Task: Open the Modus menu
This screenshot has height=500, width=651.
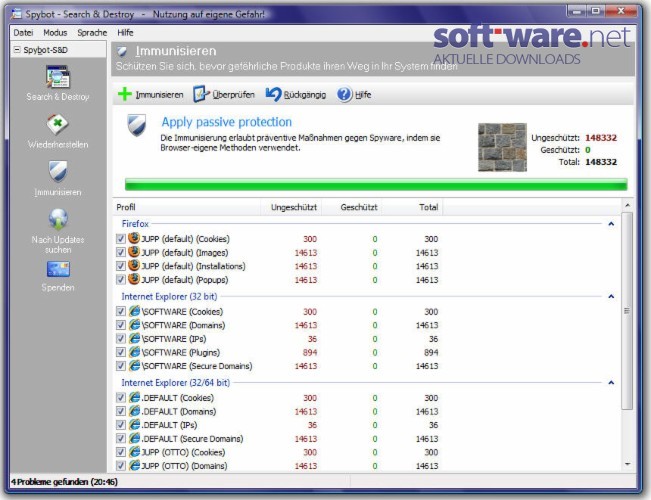Action: click(55, 32)
